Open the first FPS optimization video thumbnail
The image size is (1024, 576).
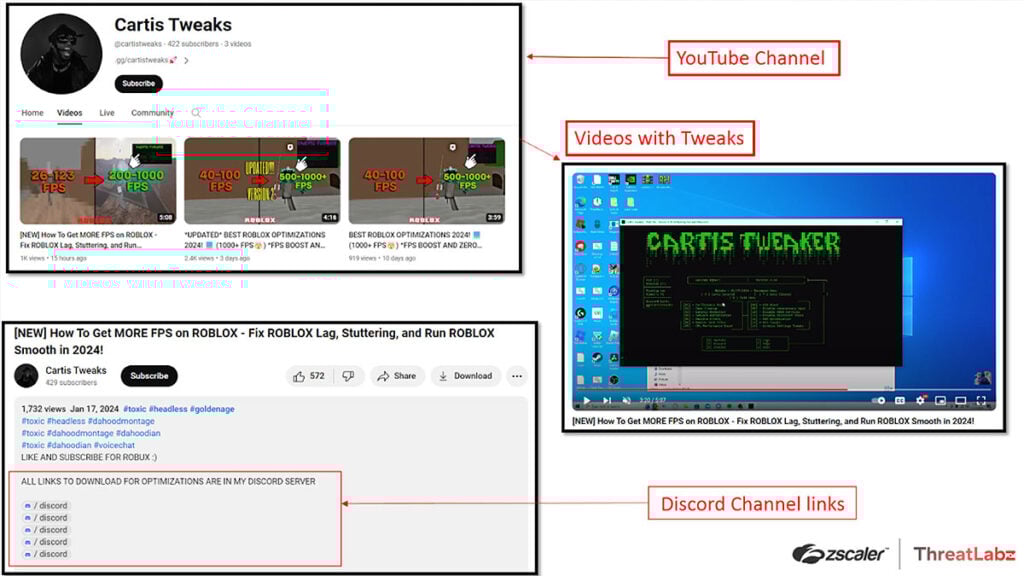97,180
